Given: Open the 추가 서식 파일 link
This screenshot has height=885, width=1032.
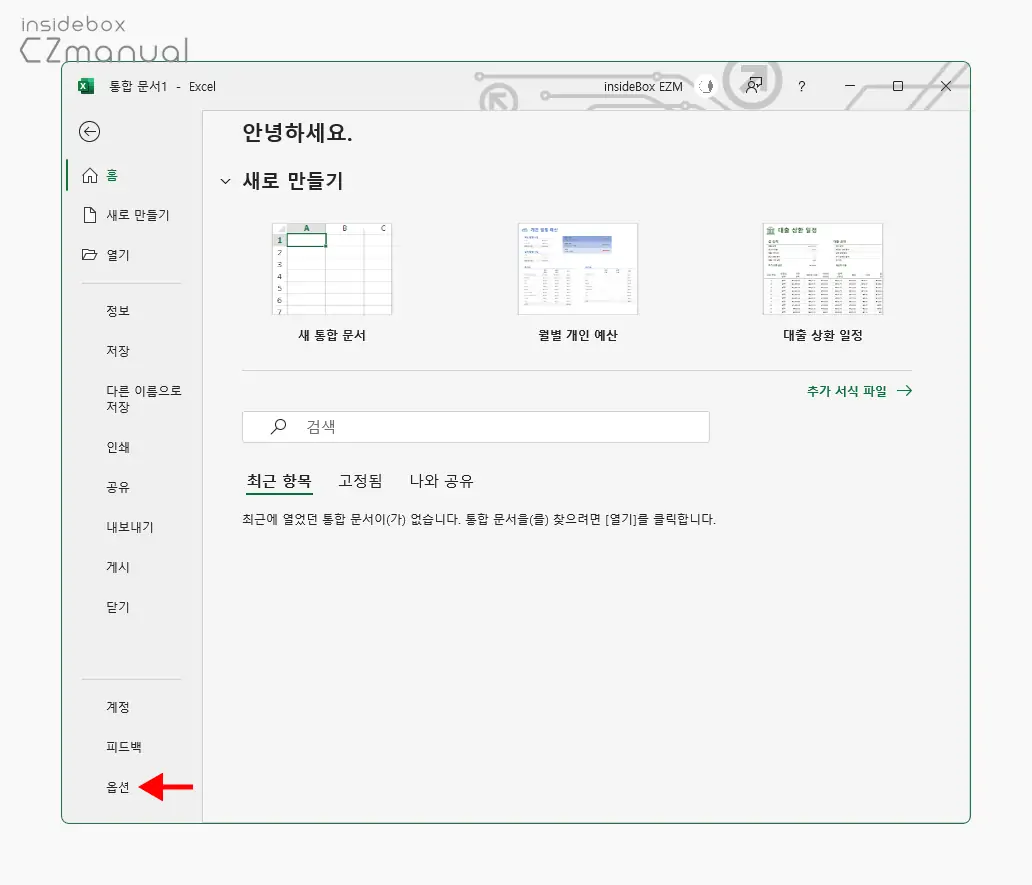Looking at the screenshot, I should [x=846, y=391].
